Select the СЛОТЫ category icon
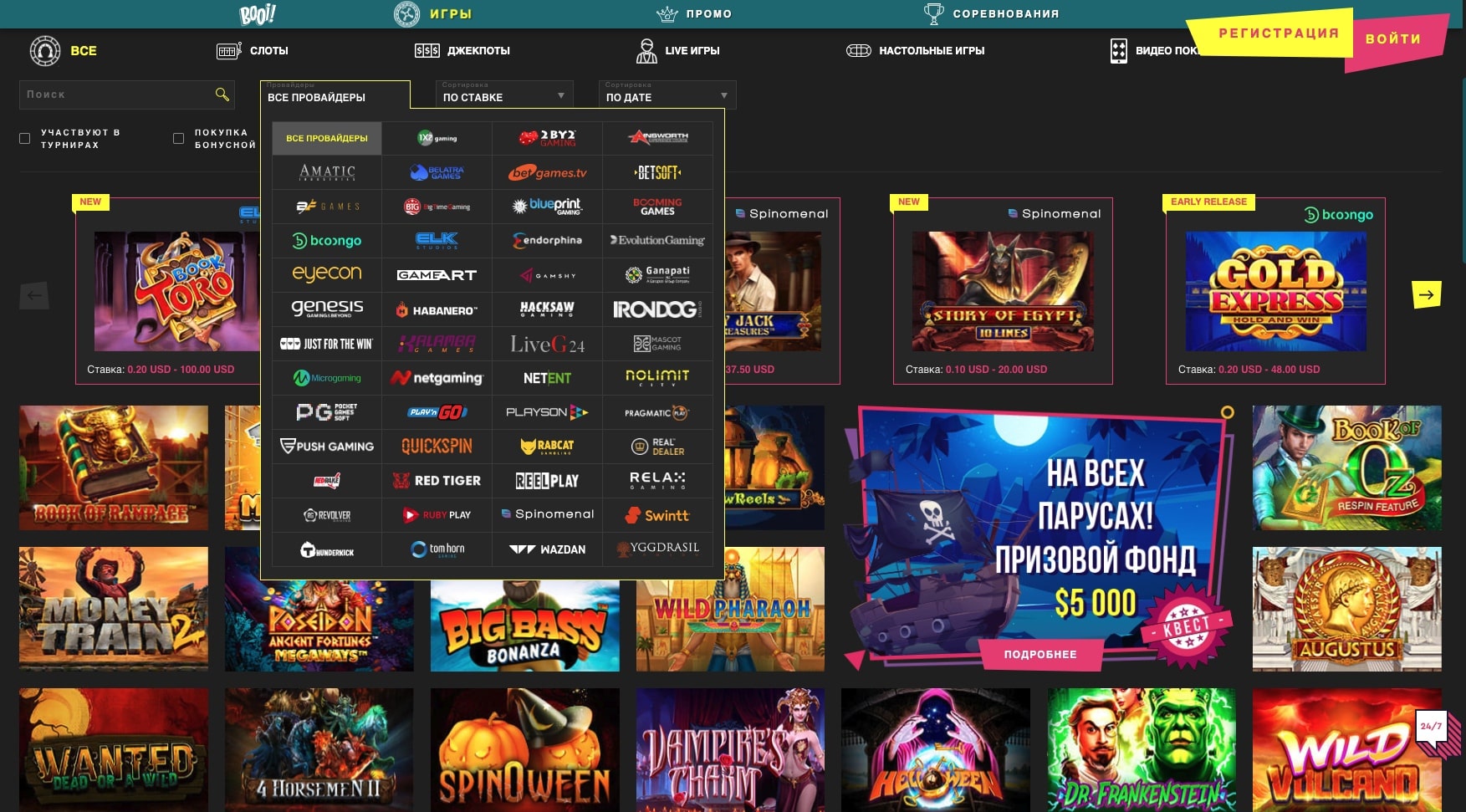 226,50
